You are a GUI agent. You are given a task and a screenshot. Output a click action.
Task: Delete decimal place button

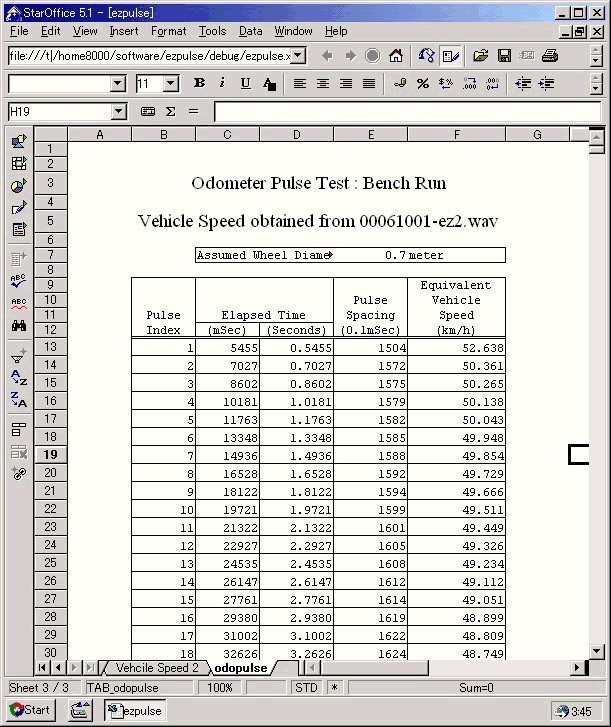pos(492,83)
